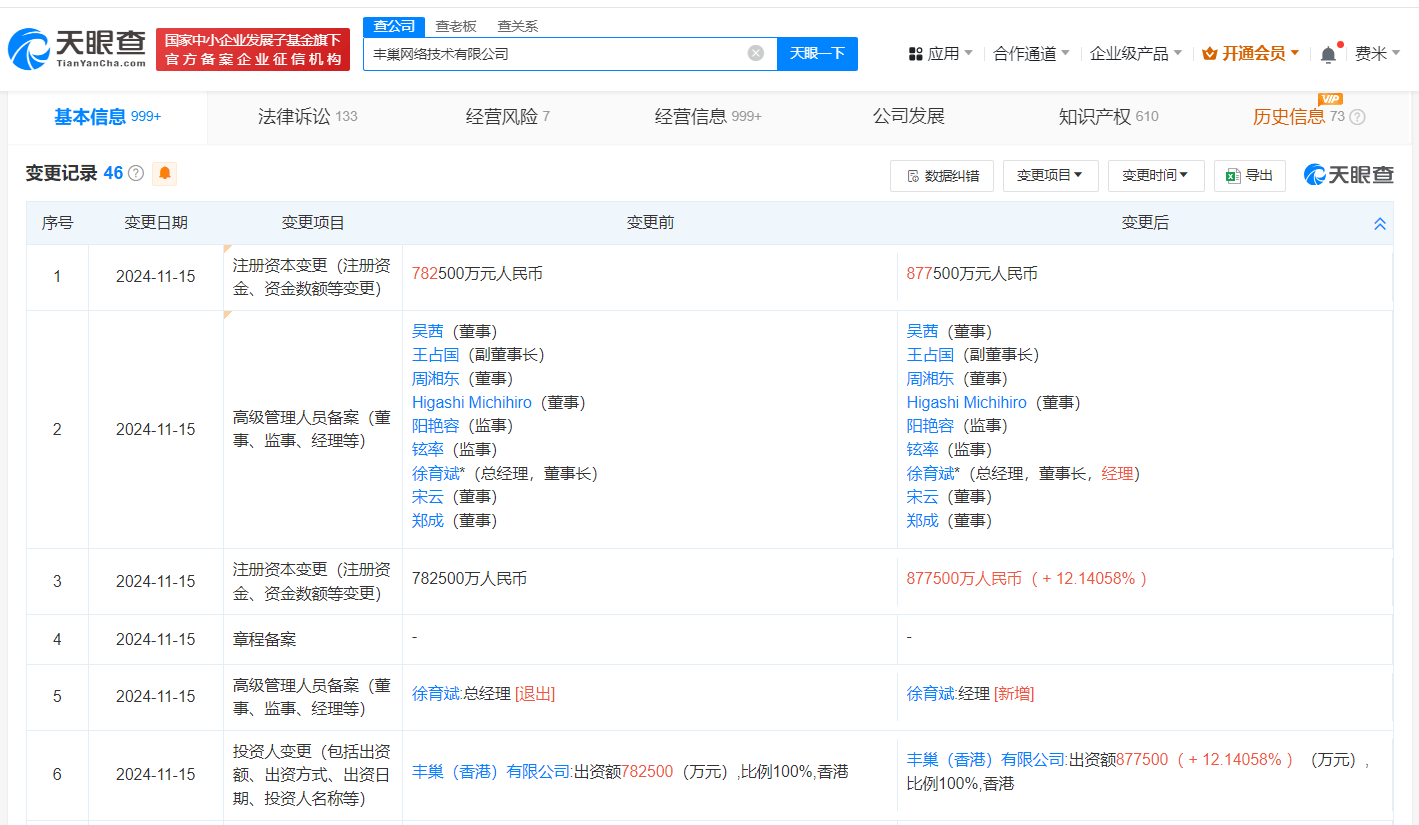Click the help icon beside 历史信息 73
1419x825 pixels.
(1357, 117)
